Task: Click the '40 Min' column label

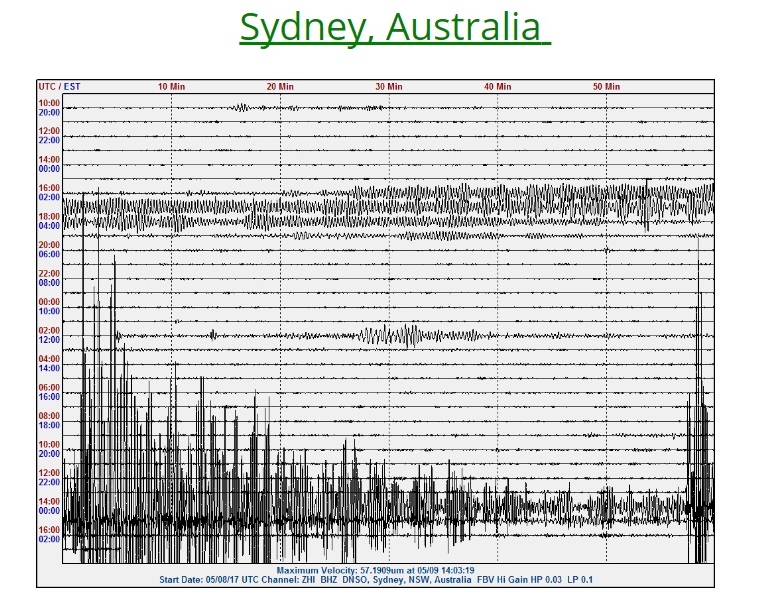Action: click(x=498, y=87)
